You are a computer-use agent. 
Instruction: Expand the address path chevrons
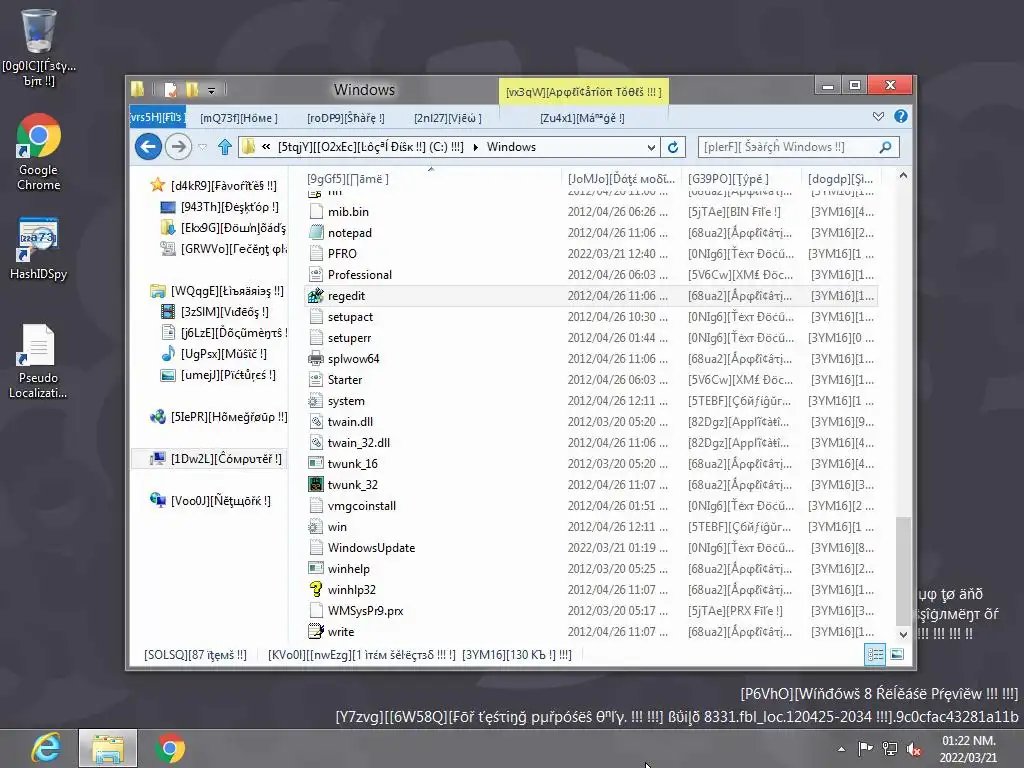[x=266, y=147]
